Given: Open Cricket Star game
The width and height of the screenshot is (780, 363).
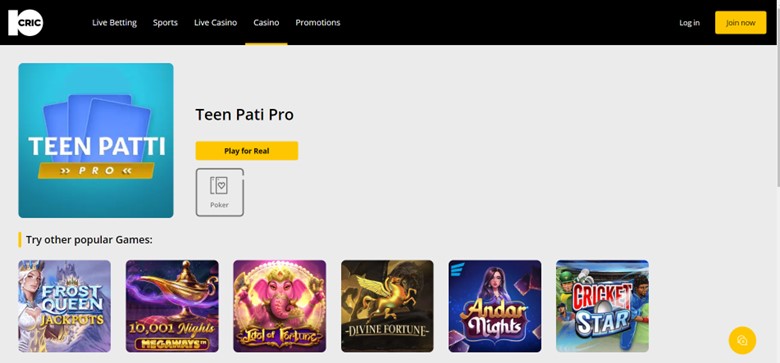Looking at the screenshot, I should point(602,306).
